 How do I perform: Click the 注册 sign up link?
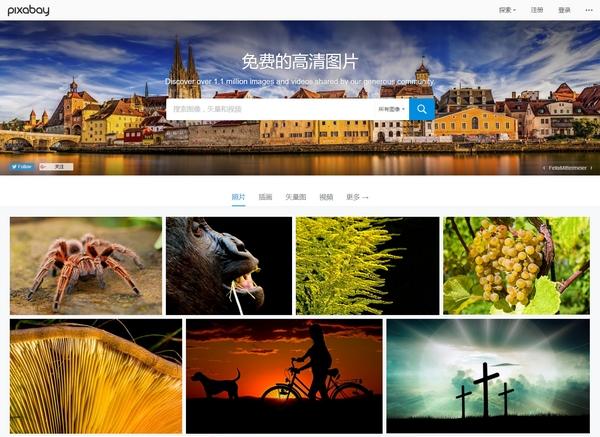click(x=537, y=10)
